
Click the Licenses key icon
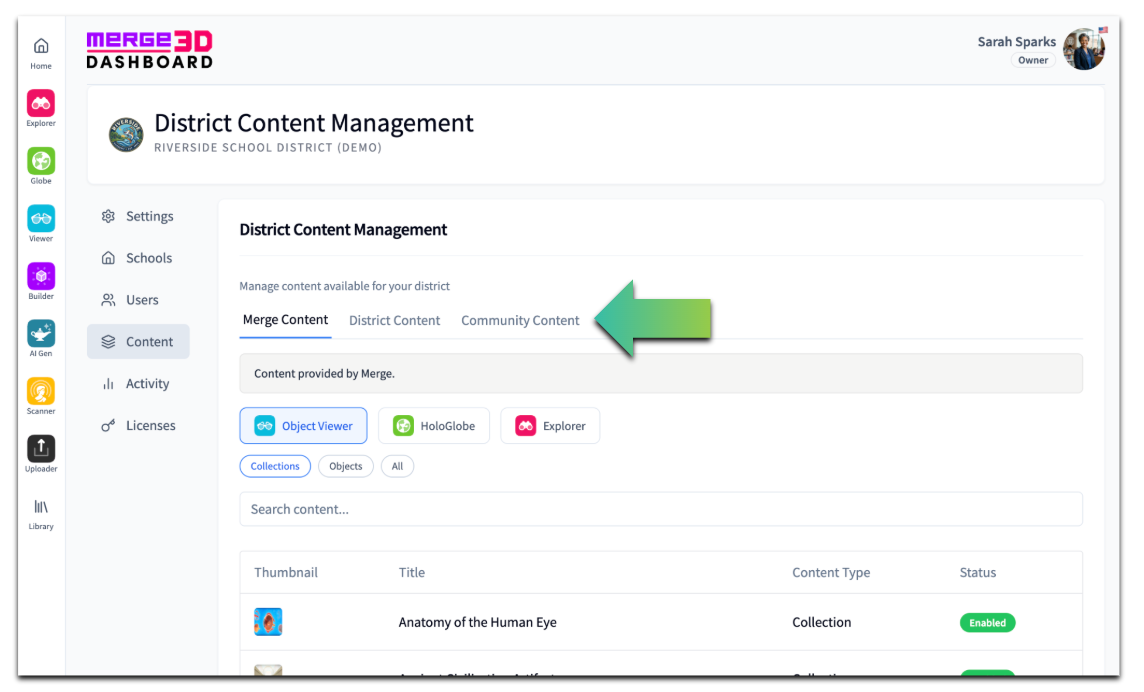point(108,426)
